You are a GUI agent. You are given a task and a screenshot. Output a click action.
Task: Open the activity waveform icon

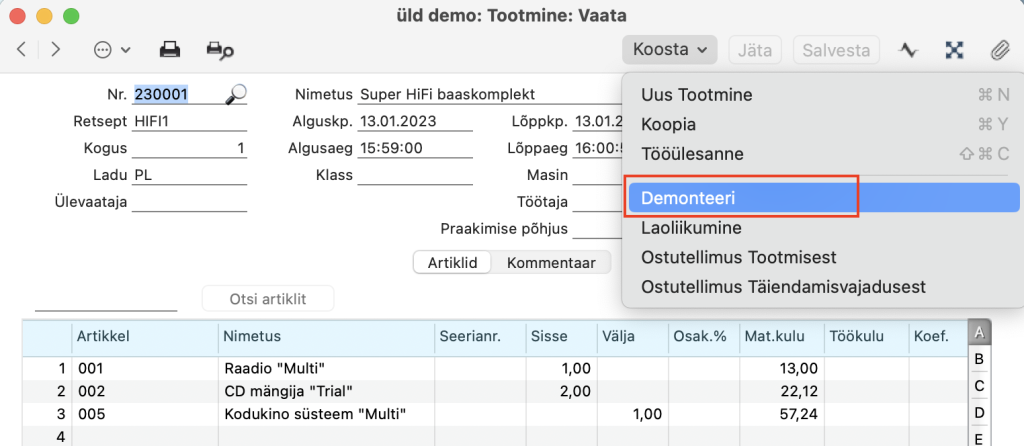coord(908,49)
